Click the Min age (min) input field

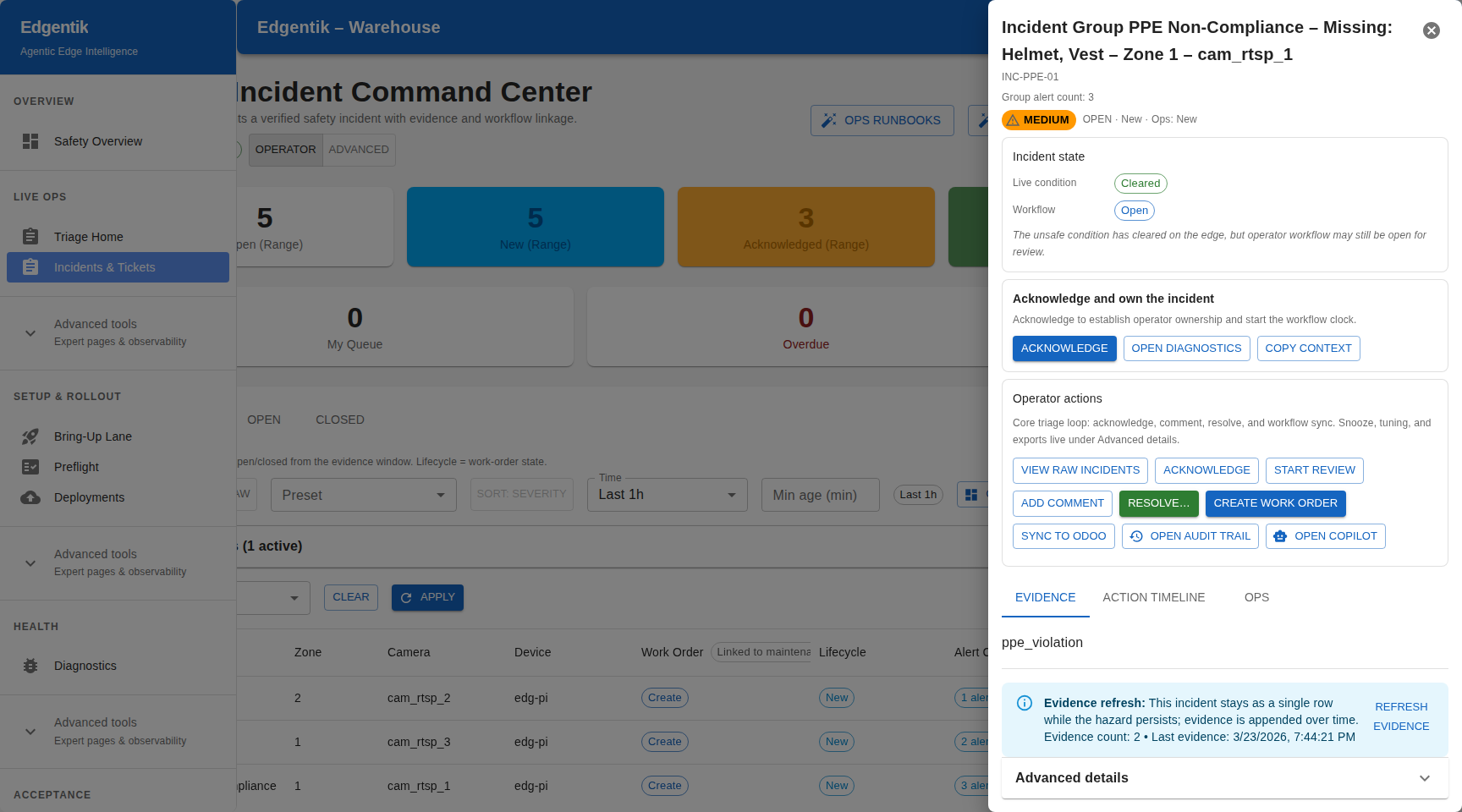tap(820, 495)
